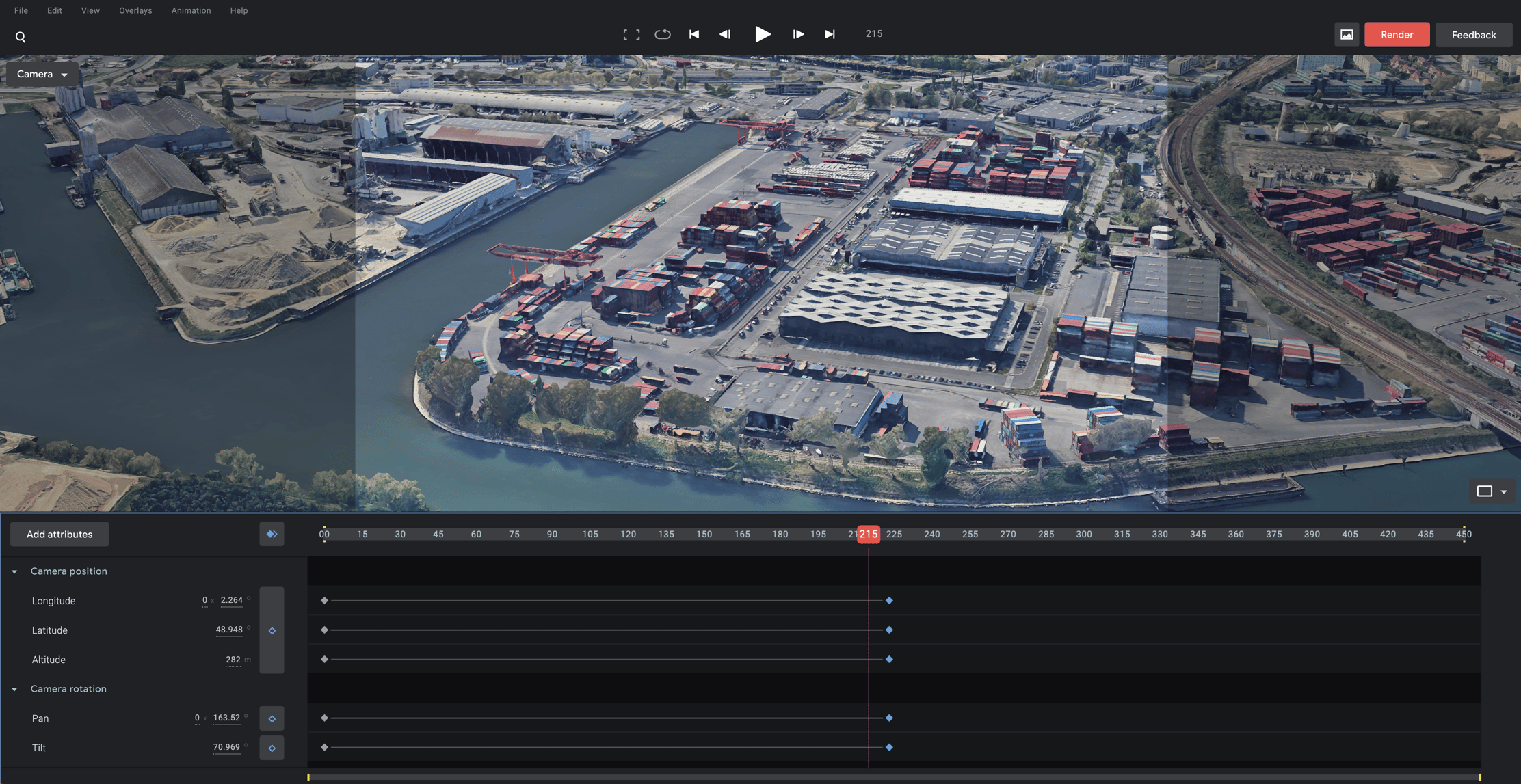The height and width of the screenshot is (784, 1521).
Task: Collapse the Camera position group
Action: 14,571
